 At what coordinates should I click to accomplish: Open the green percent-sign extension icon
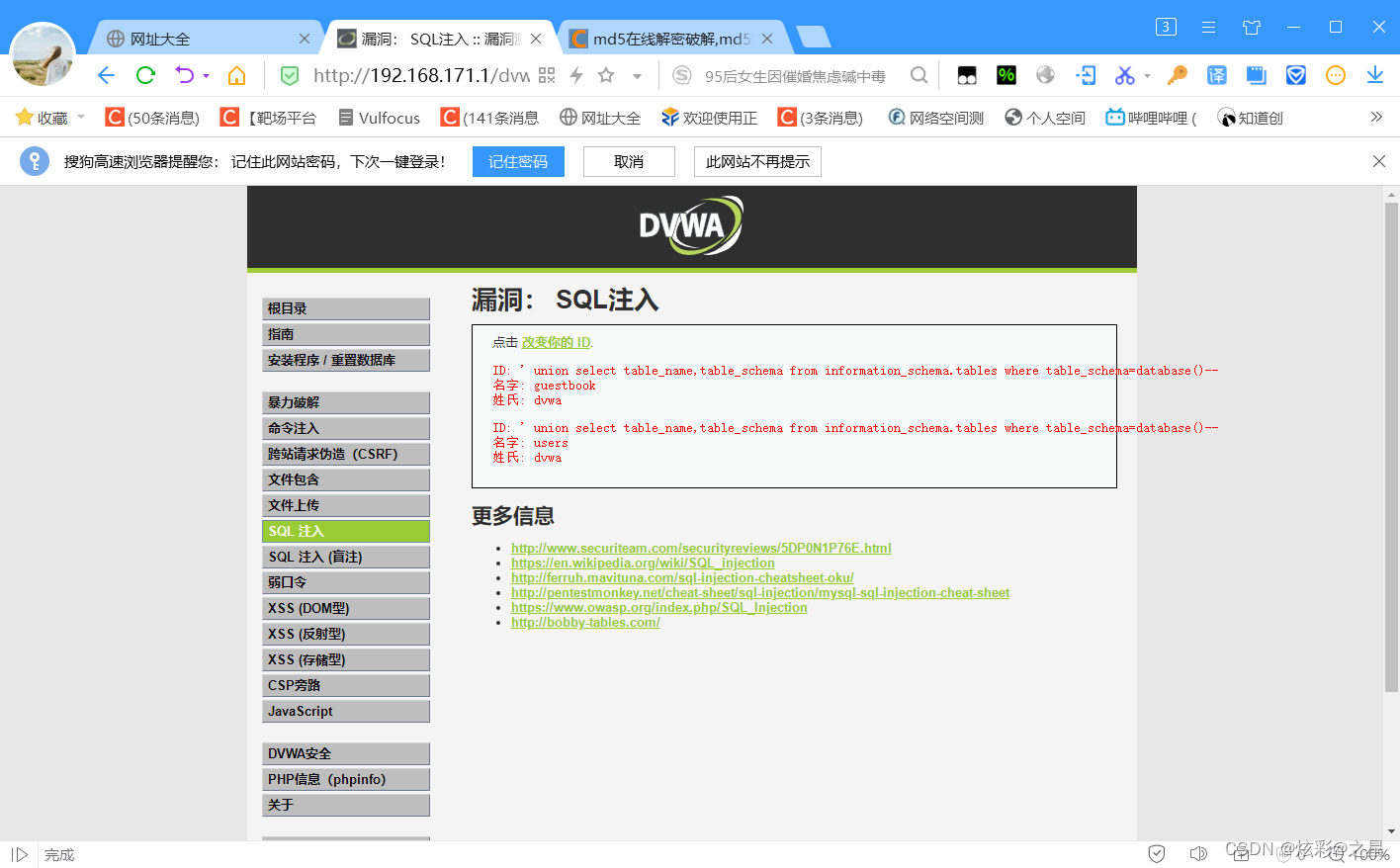coord(1006,75)
